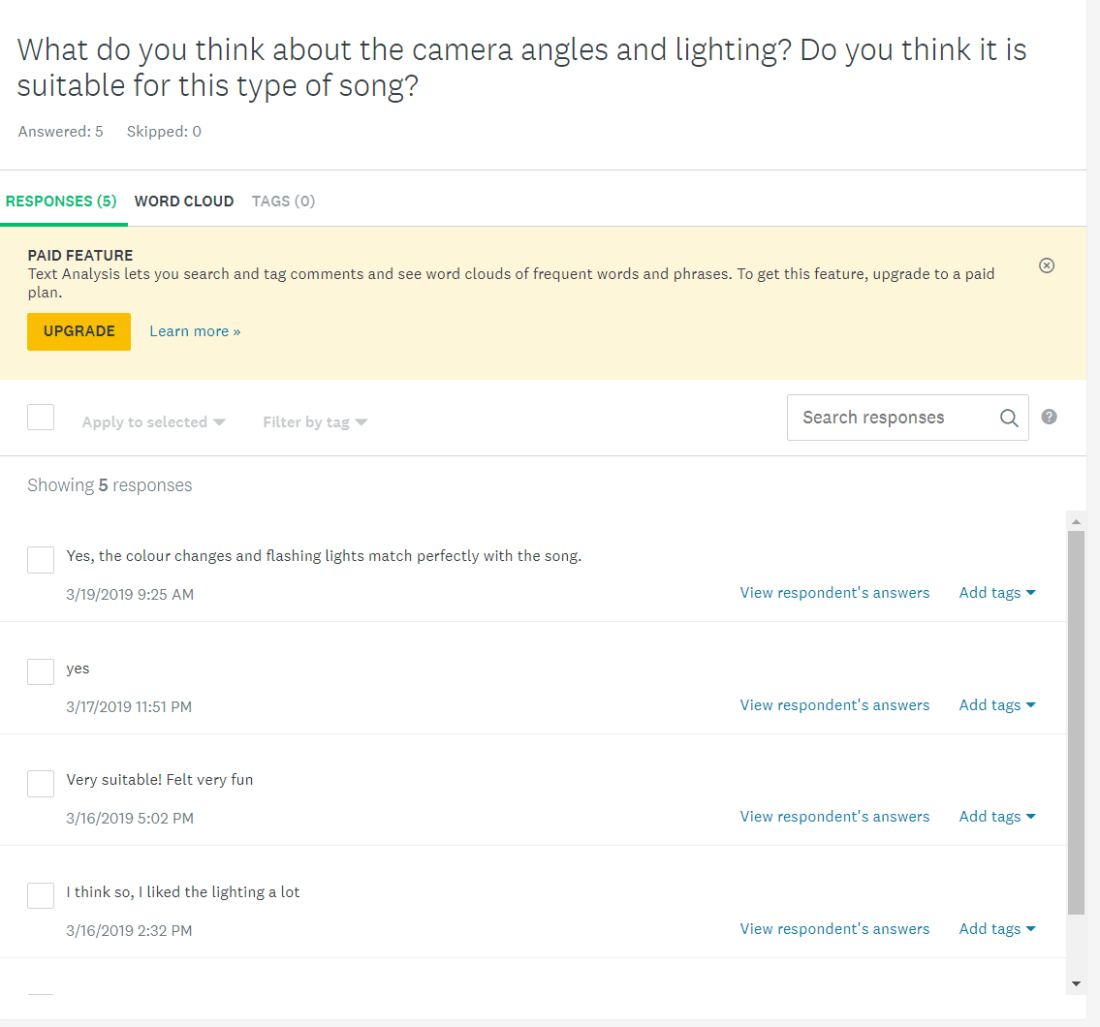Viewport: 1100px width, 1027px height.
Task: Expand the 'Apply to selected' dropdown
Action: point(153,422)
